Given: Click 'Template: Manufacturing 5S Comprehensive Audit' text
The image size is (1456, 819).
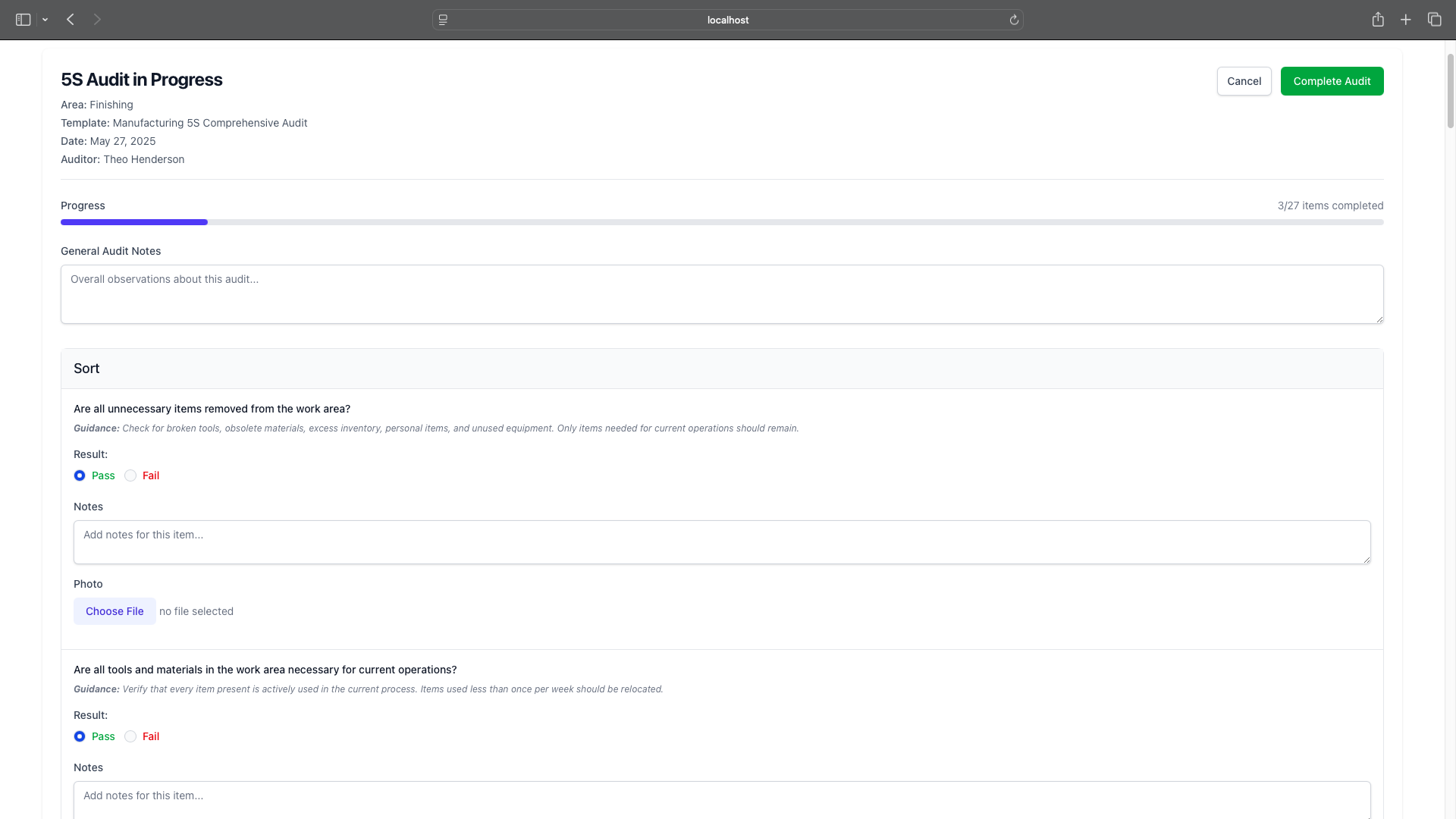Looking at the screenshot, I should (x=184, y=123).
